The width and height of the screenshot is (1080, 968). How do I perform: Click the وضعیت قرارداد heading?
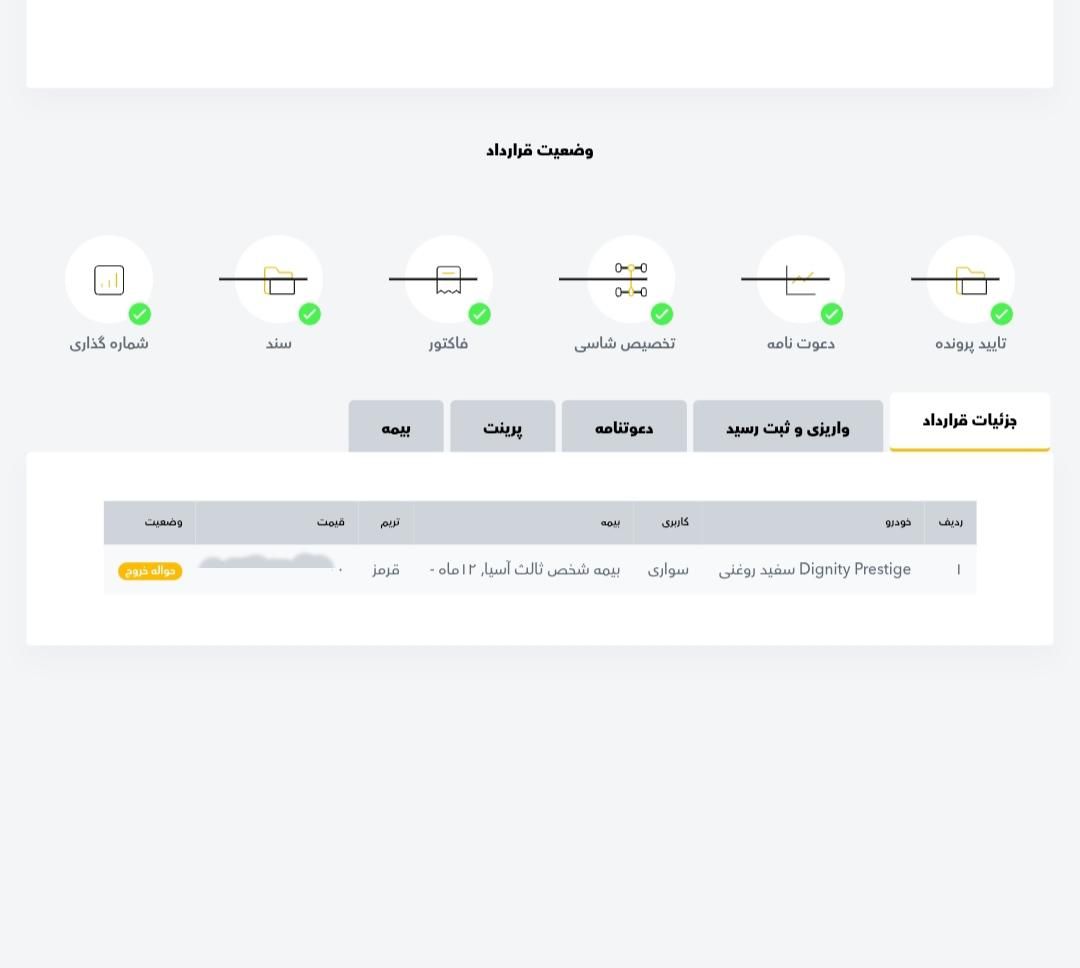click(540, 150)
